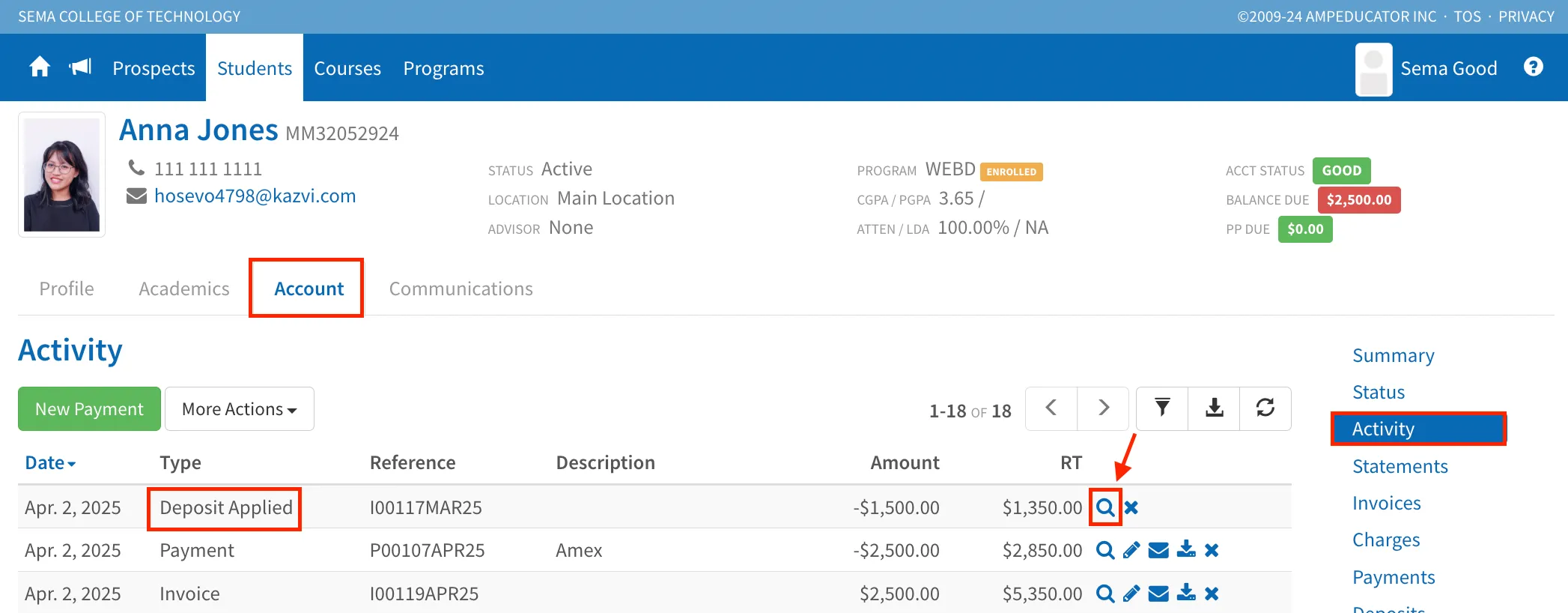Delete the Payment P00107APR25 row
Viewport: 1568px width, 613px height.
pyautogui.click(x=1212, y=550)
